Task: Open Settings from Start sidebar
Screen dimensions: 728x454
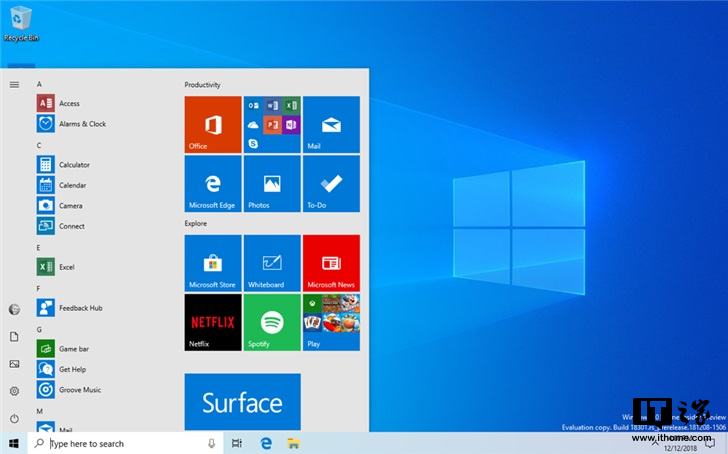Action: click(14, 391)
